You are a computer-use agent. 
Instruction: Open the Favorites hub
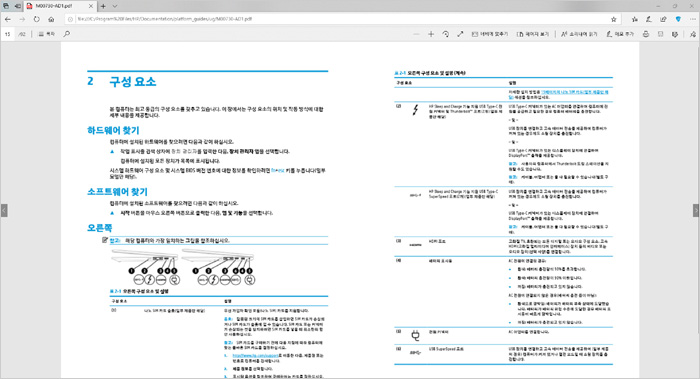[x=635, y=19]
